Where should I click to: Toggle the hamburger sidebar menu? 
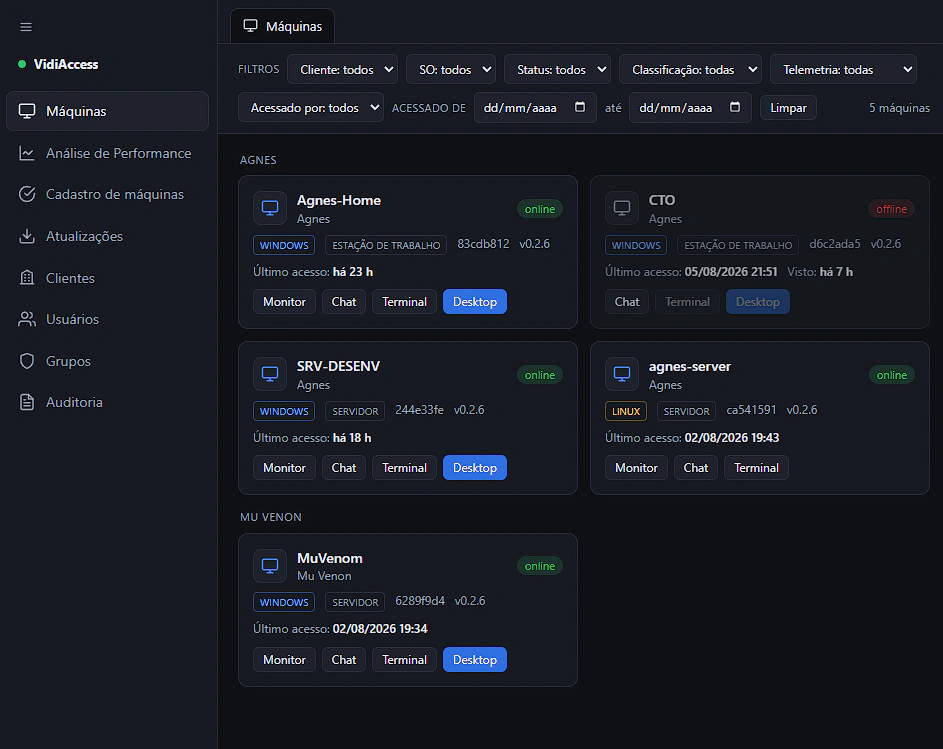26,27
